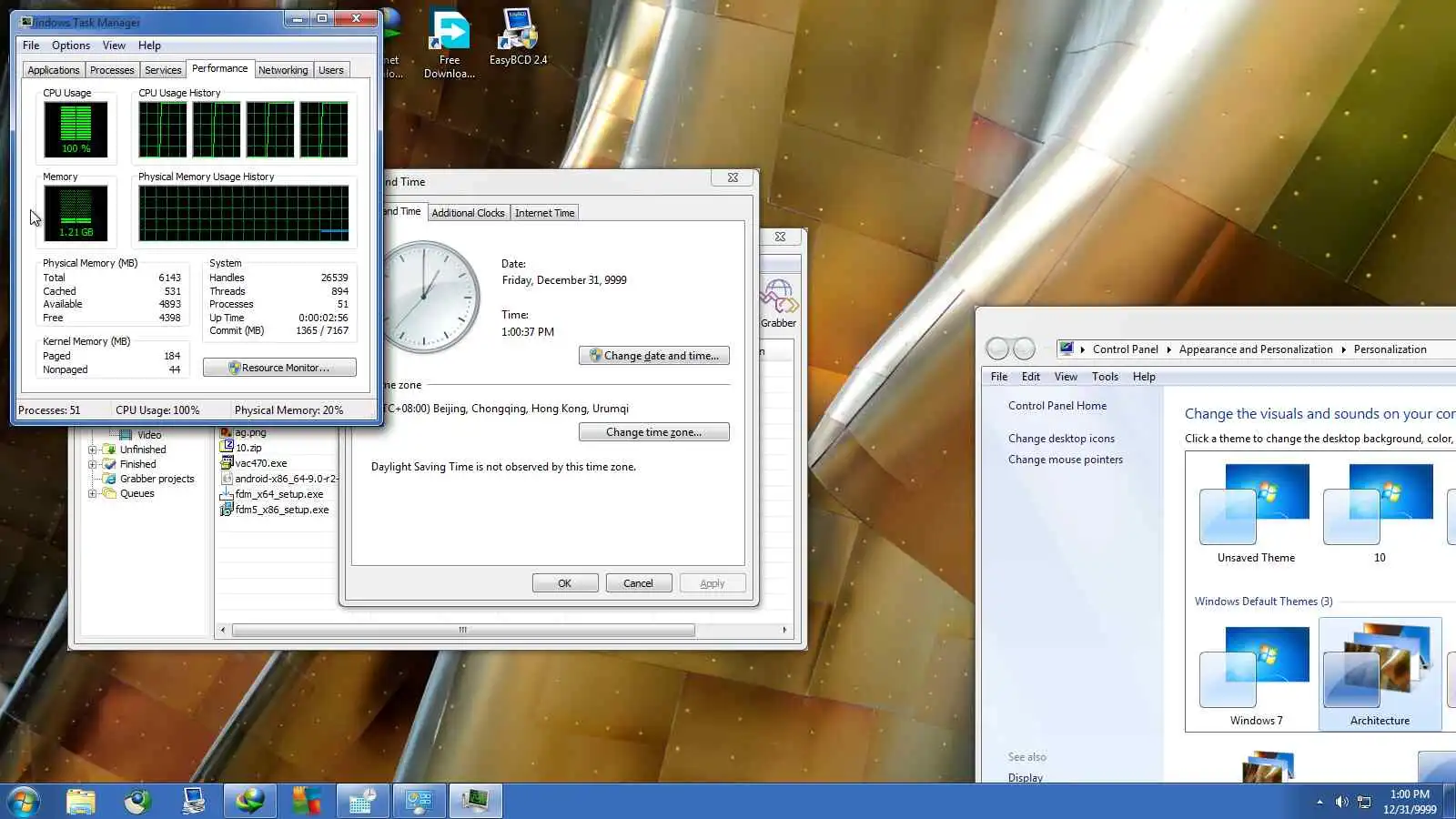Click the vac470.exe file icon
The height and width of the screenshot is (819, 1456).
pos(227,463)
